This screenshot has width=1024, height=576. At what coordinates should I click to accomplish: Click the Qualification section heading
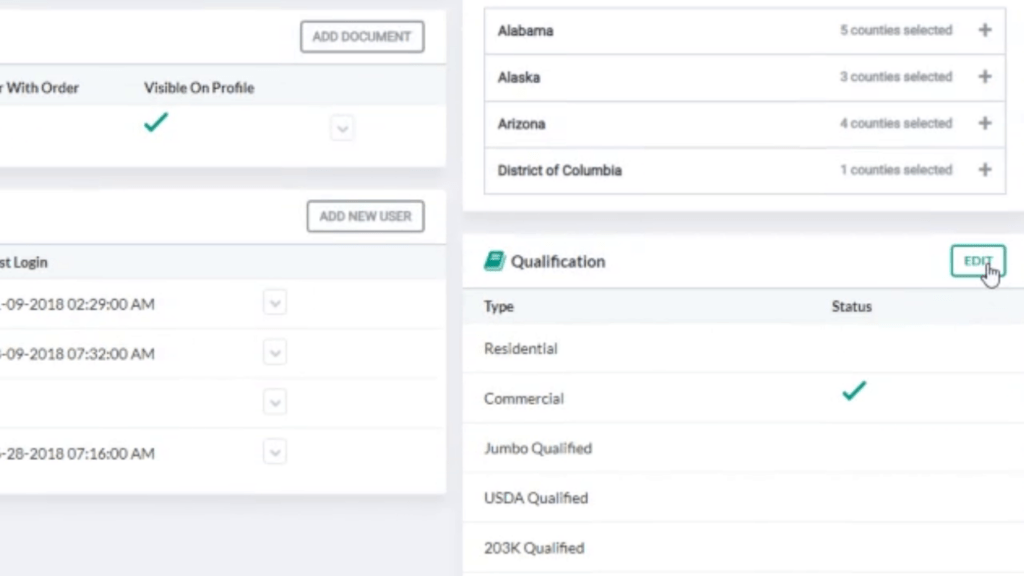[558, 261]
